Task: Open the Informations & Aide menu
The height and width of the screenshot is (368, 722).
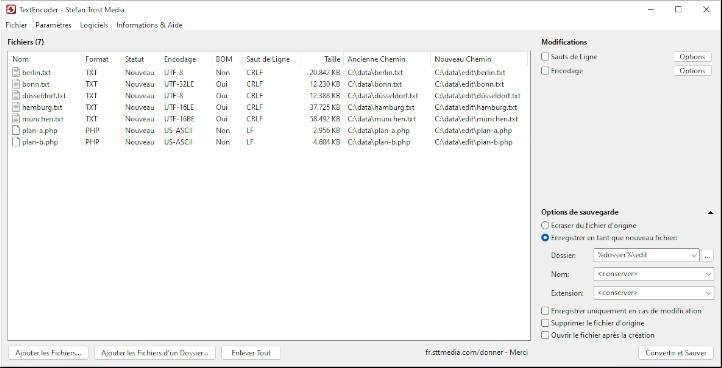Action: (149, 25)
